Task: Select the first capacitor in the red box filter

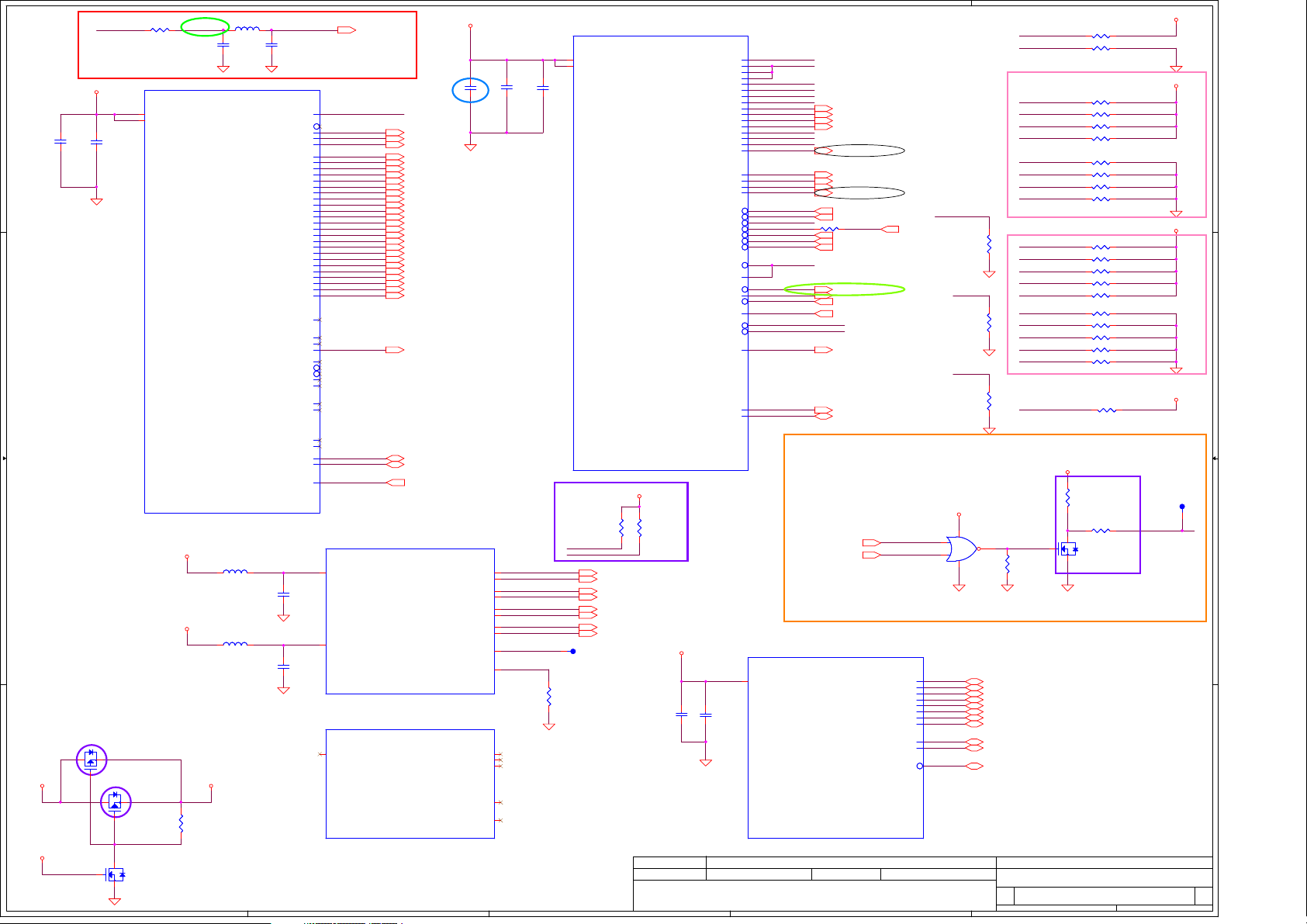Action: pos(223,45)
